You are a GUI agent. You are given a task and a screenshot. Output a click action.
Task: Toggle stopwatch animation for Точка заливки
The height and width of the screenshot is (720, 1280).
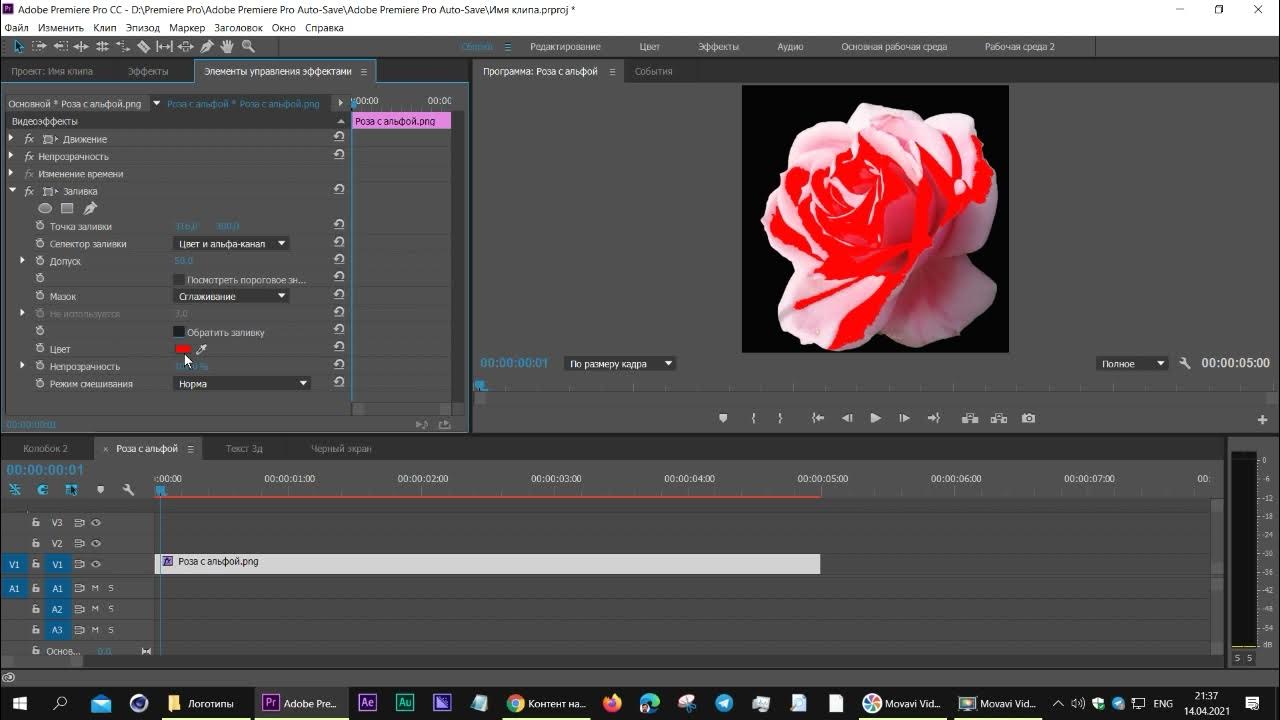[40, 226]
